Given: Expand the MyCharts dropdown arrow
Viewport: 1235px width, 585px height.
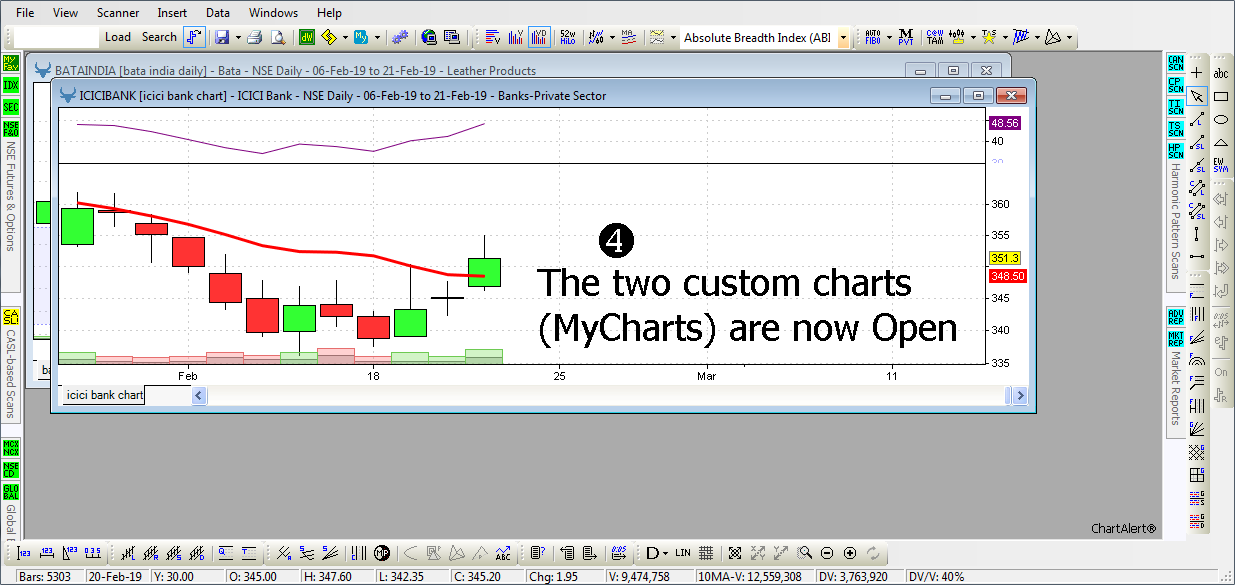Looking at the screenshot, I should [x=377, y=37].
